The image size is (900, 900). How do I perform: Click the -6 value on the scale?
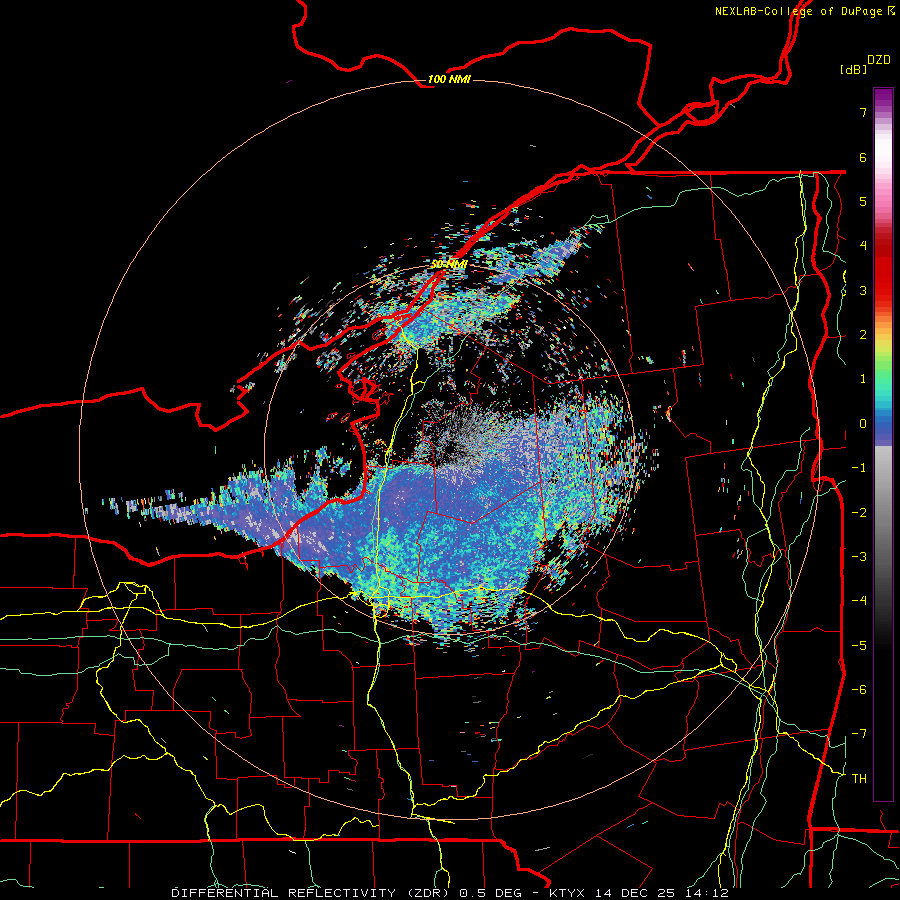point(859,690)
